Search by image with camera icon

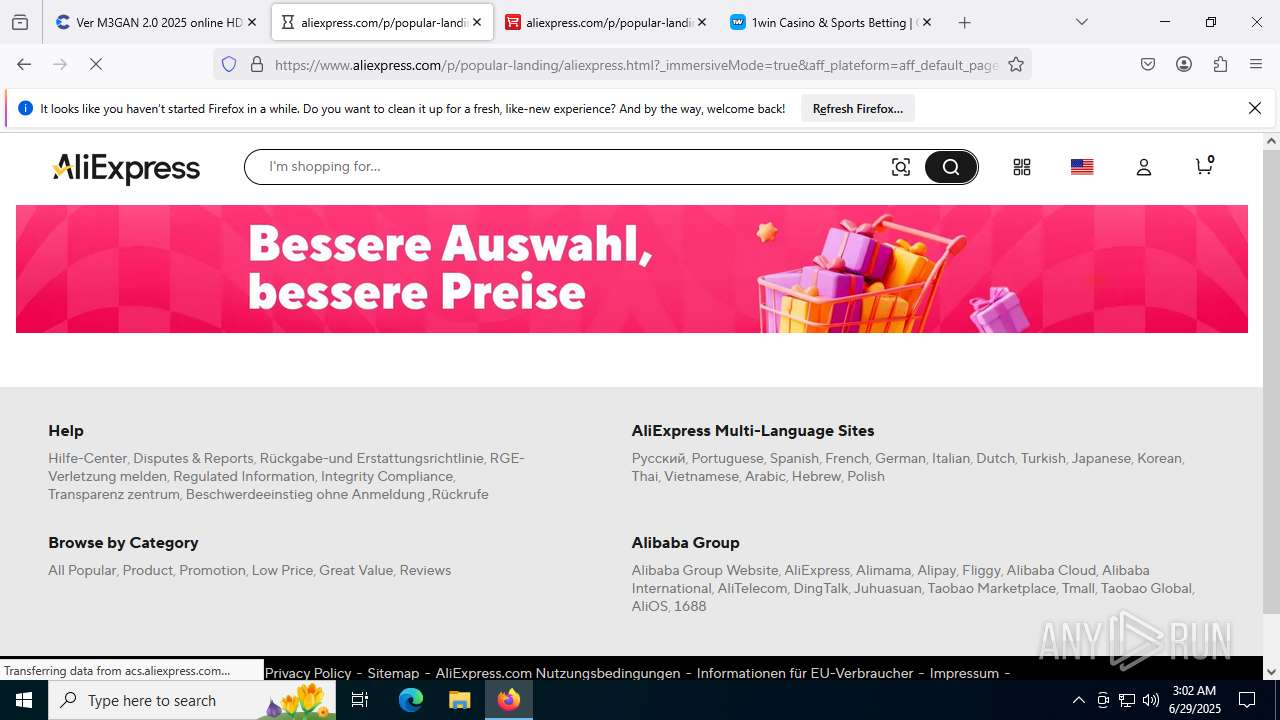coord(901,167)
